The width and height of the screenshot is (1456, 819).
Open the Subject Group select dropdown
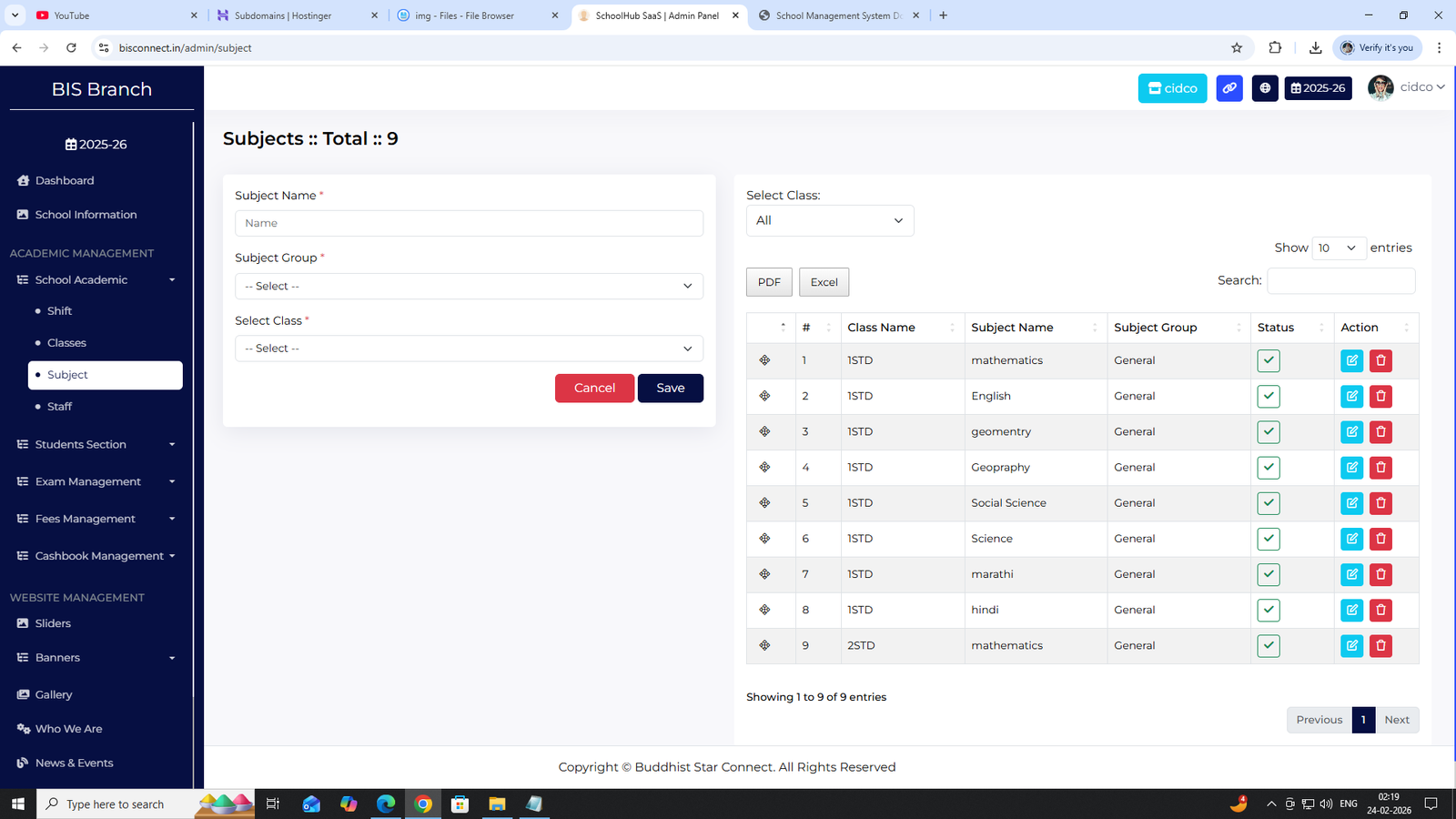(469, 286)
